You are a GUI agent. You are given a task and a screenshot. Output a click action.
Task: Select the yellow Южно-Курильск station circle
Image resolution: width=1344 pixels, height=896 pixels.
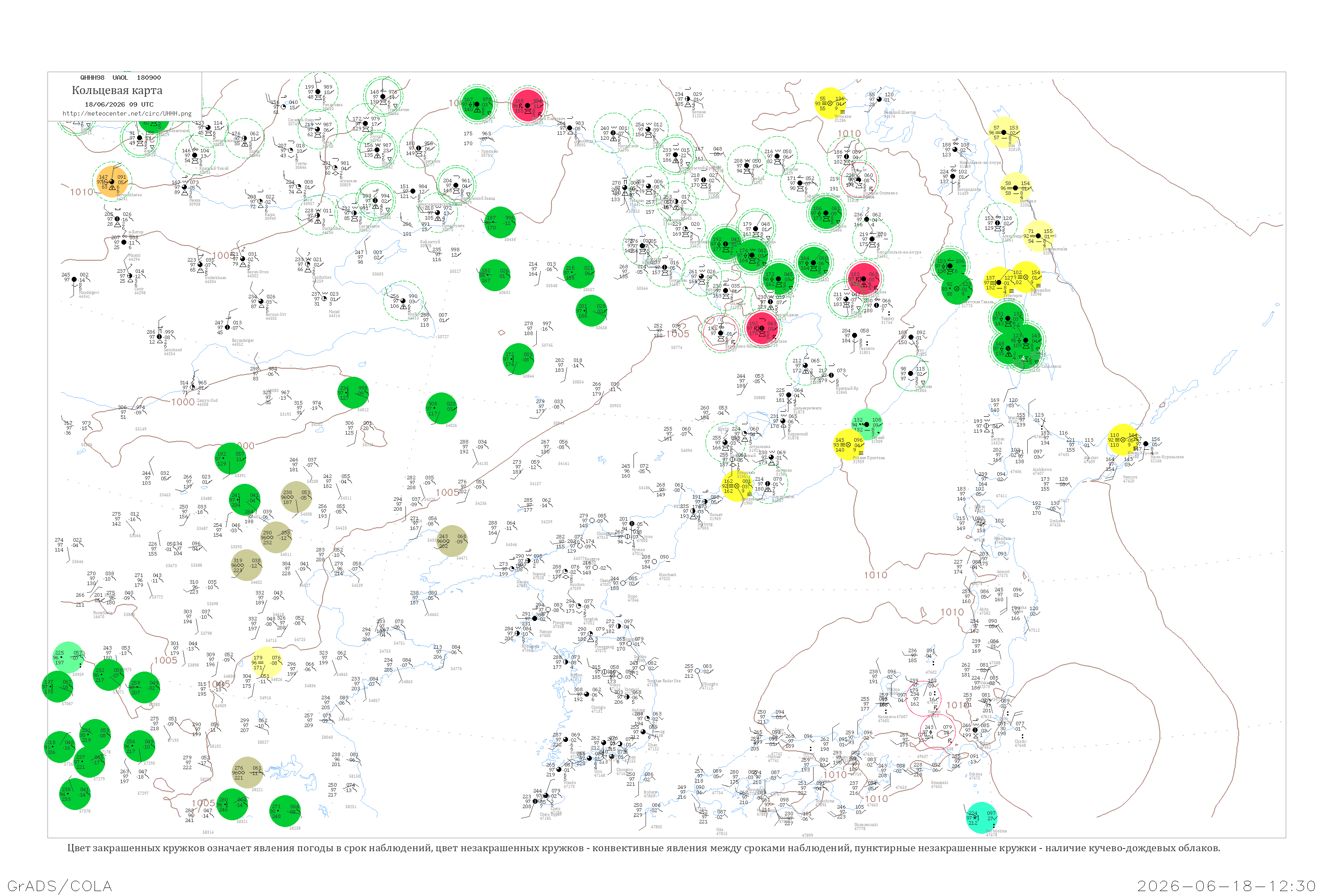click(x=1123, y=440)
